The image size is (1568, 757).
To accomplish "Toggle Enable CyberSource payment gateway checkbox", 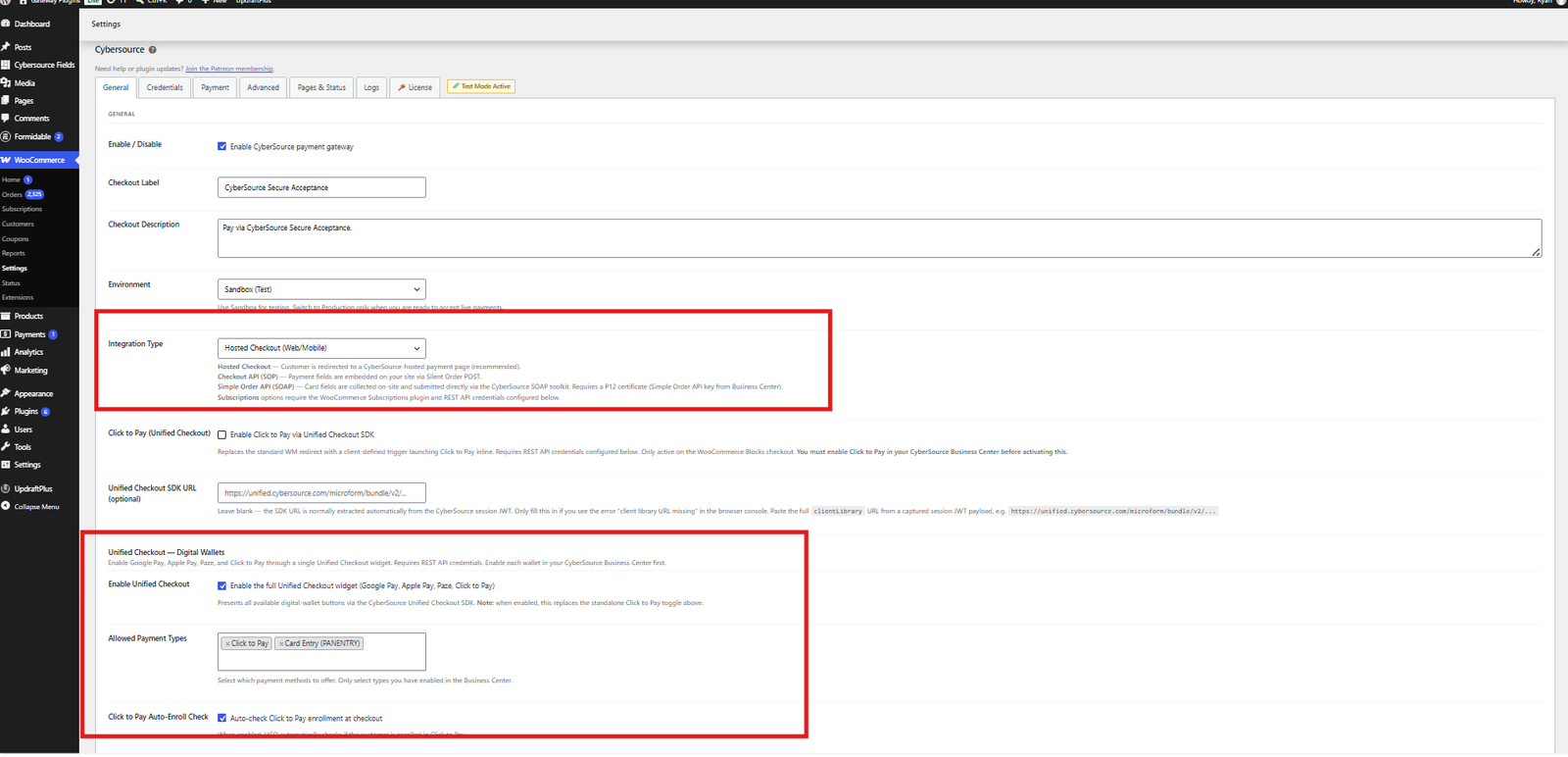I will [x=221, y=146].
